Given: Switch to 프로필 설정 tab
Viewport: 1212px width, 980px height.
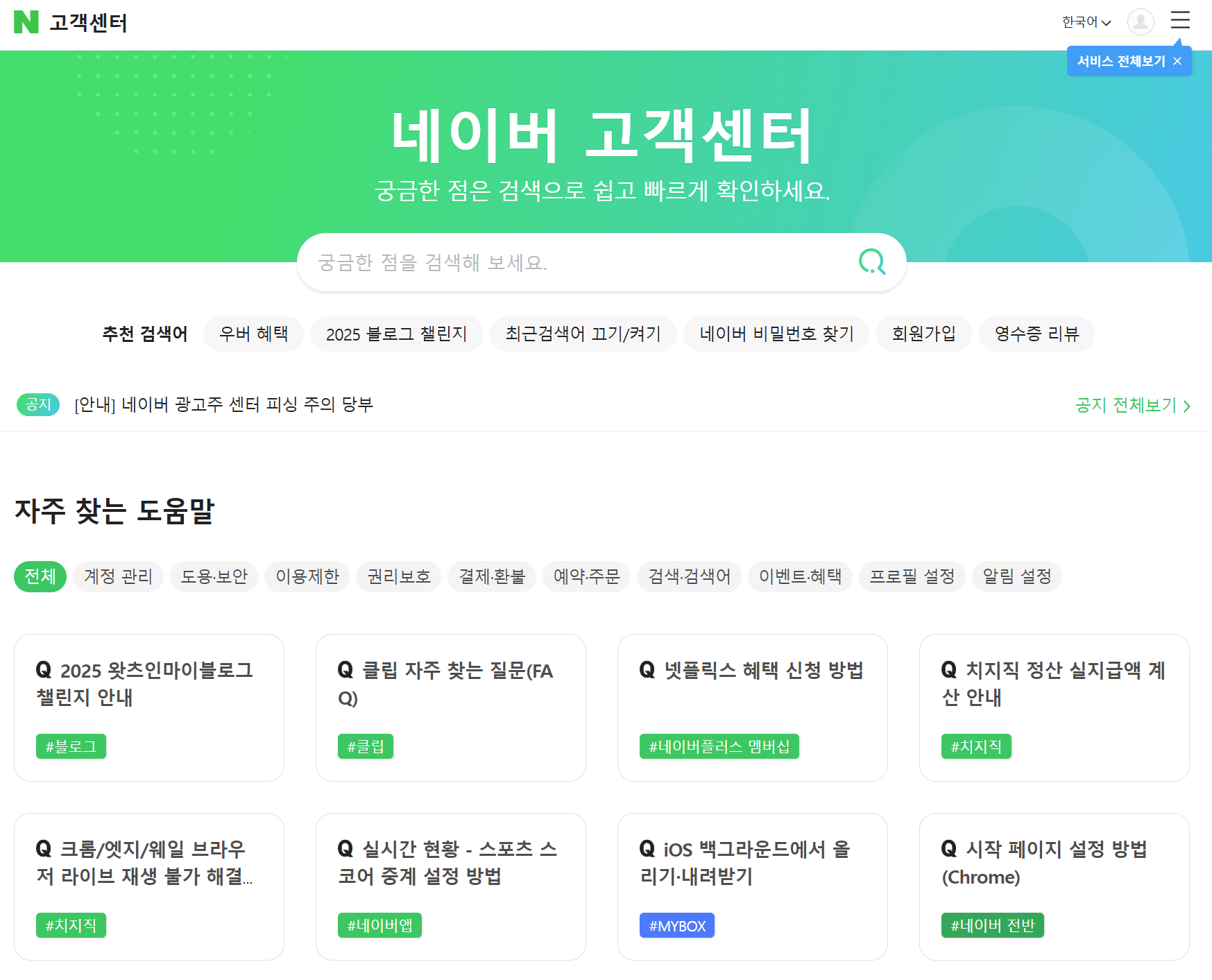Looking at the screenshot, I should tap(912, 576).
